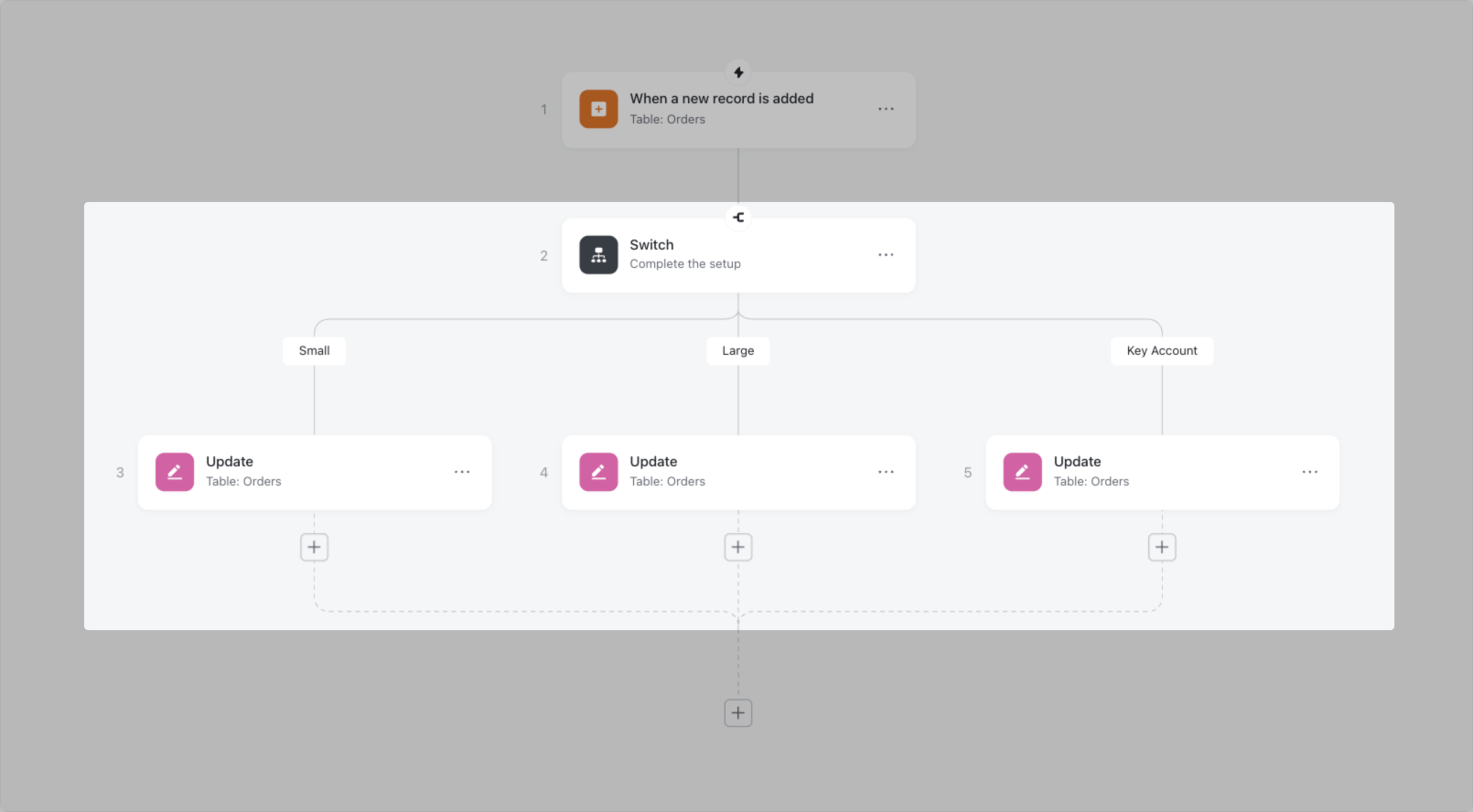Click the dark Switch step icon
The width and height of the screenshot is (1473, 812).
pos(598,255)
